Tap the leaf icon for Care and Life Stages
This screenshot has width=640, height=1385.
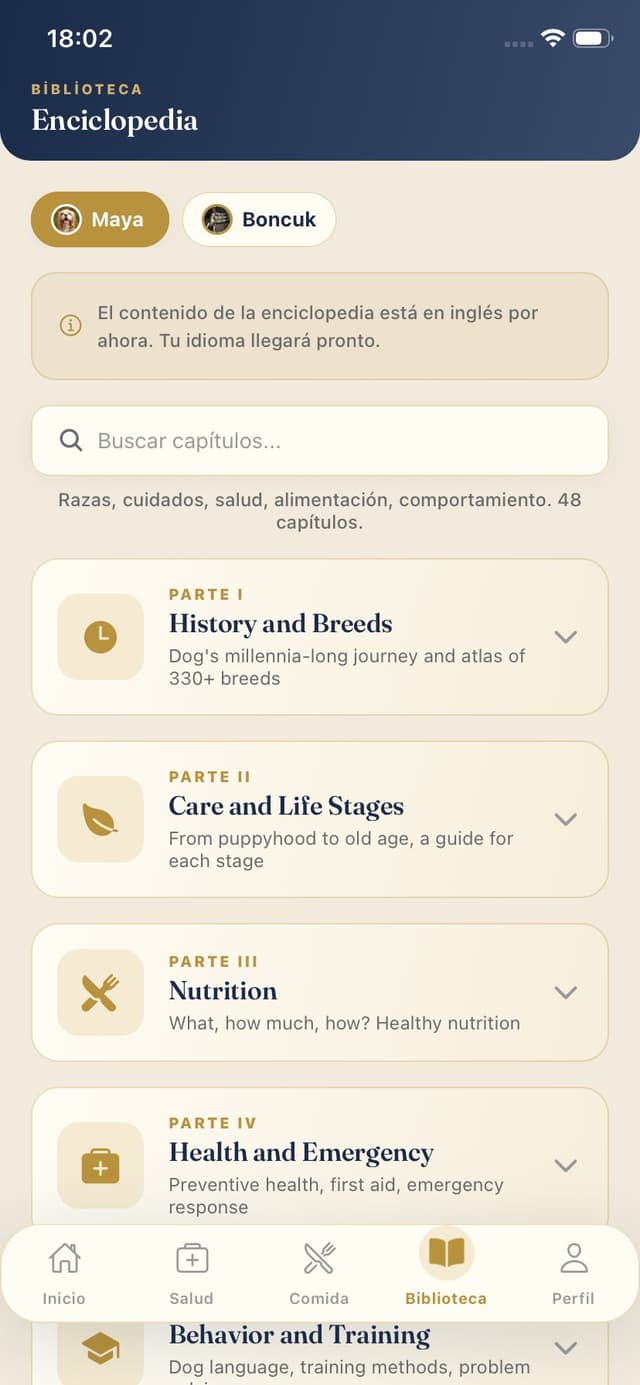[100, 819]
